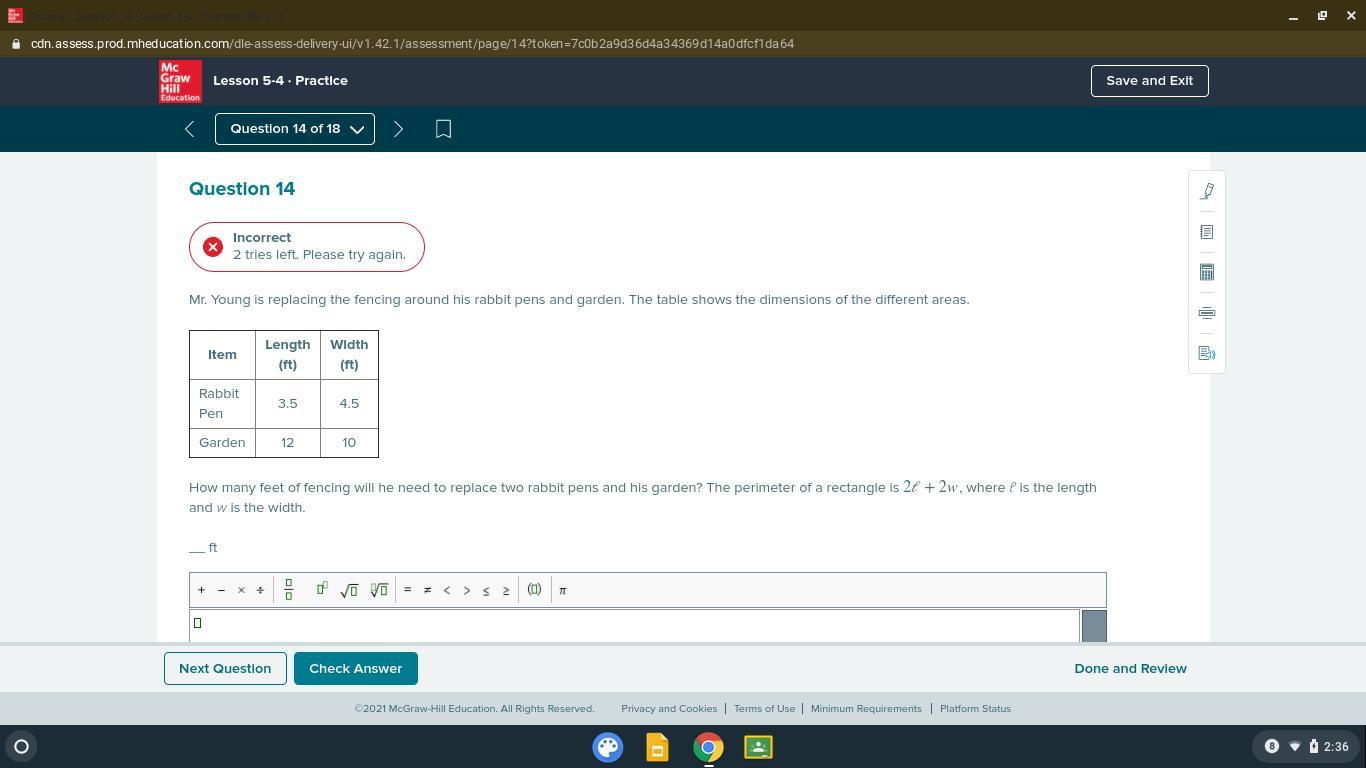The image size is (1366, 768).
Task: Insert a fraction template
Action: click(x=288, y=590)
